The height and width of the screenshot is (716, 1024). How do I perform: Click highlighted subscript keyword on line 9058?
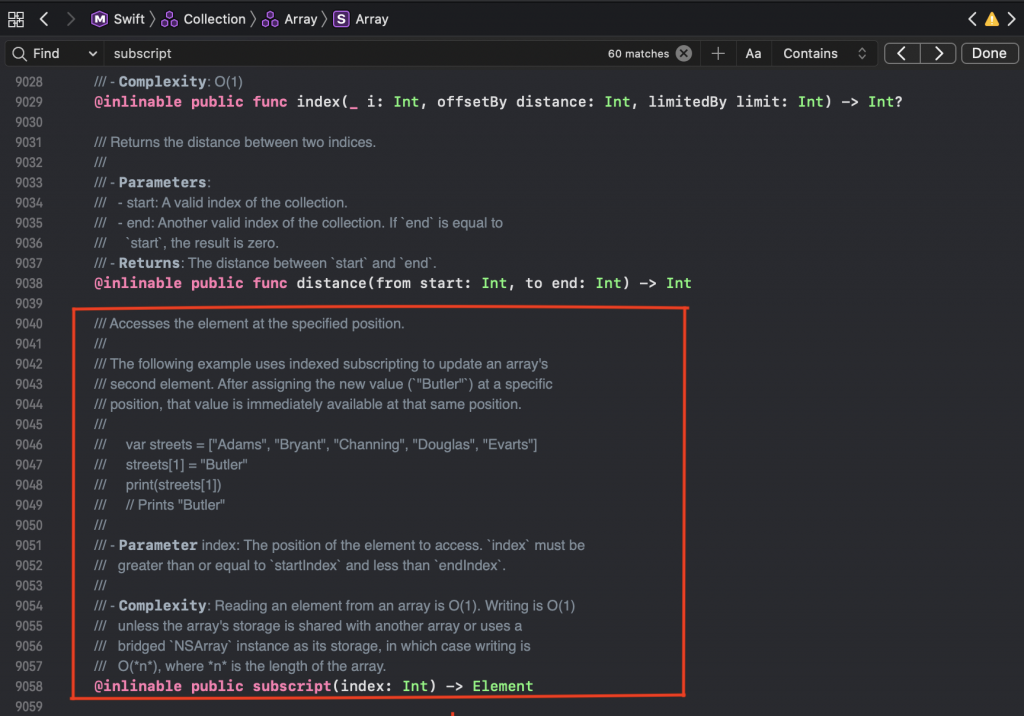coord(292,687)
